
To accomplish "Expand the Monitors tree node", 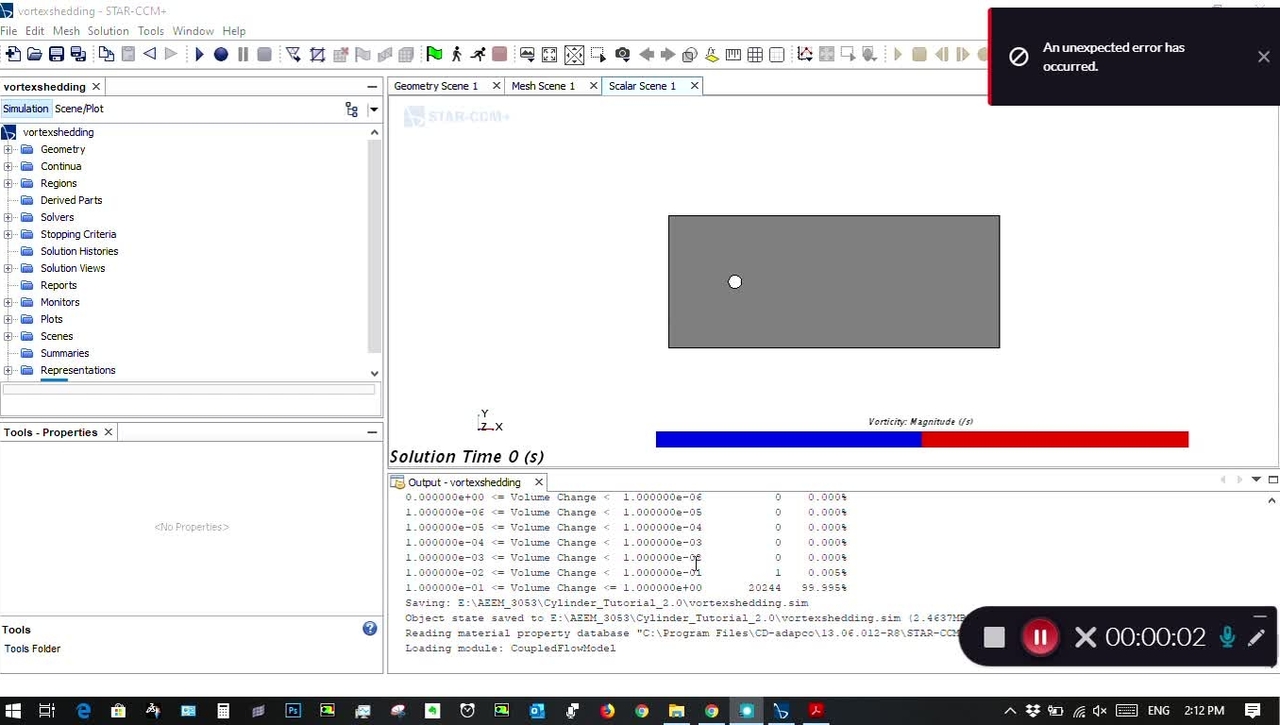I will tap(8, 302).
